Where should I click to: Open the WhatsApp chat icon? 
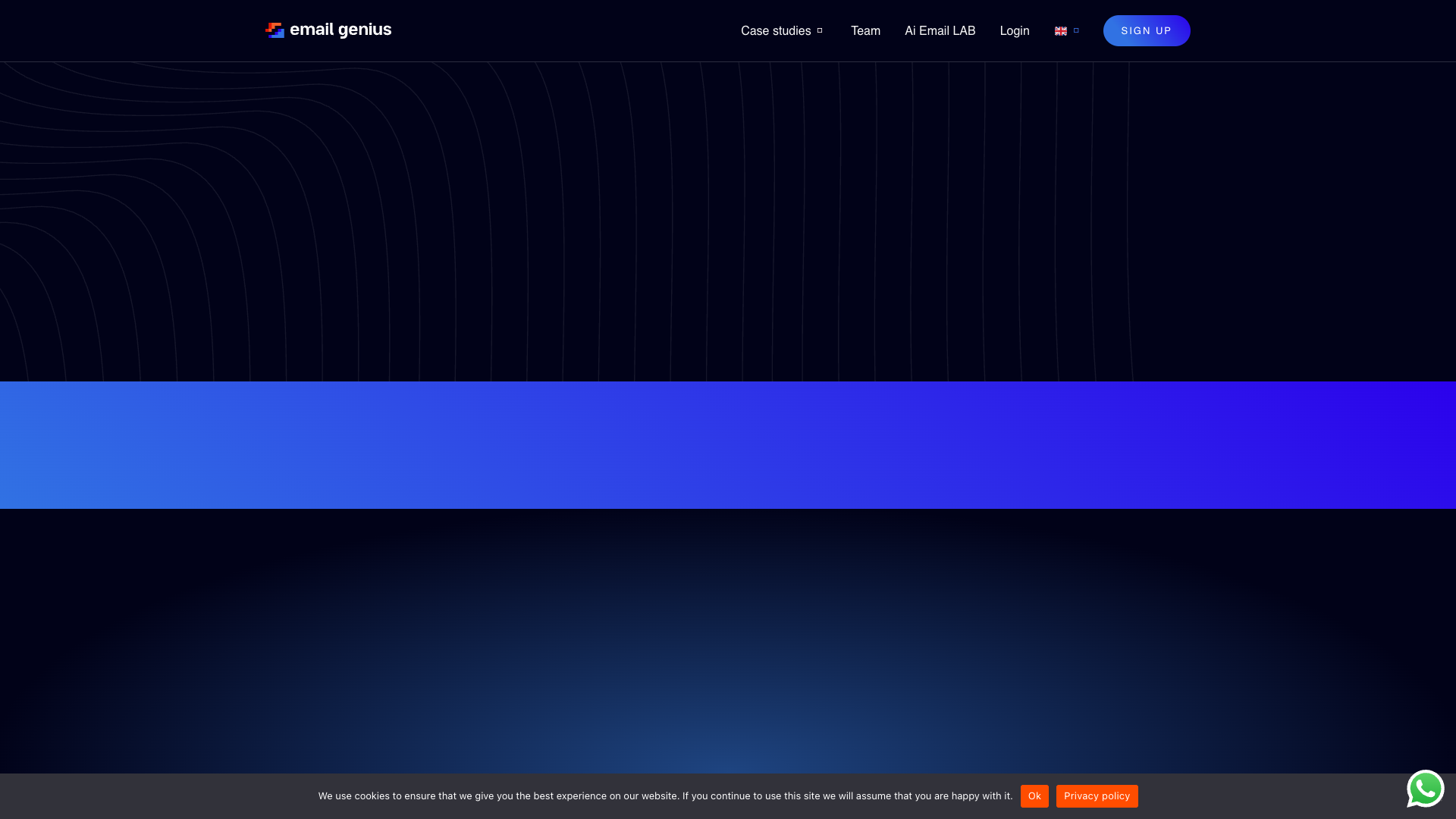[x=1426, y=789]
